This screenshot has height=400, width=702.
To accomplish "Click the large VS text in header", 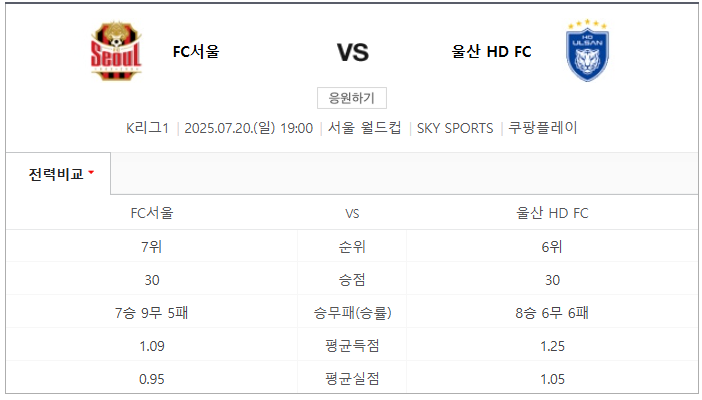I will pos(353,52).
